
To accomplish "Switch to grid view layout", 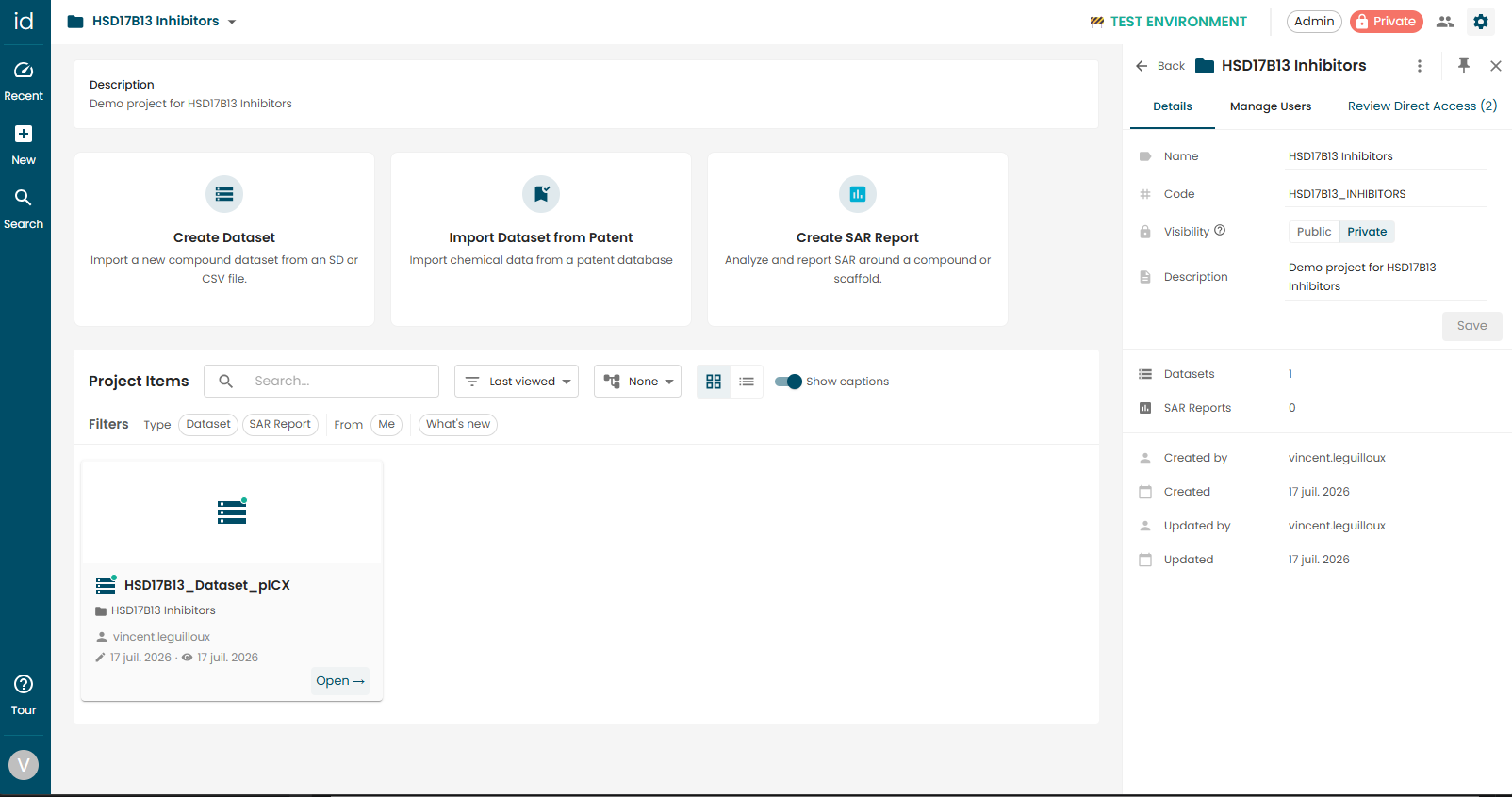I will [714, 382].
